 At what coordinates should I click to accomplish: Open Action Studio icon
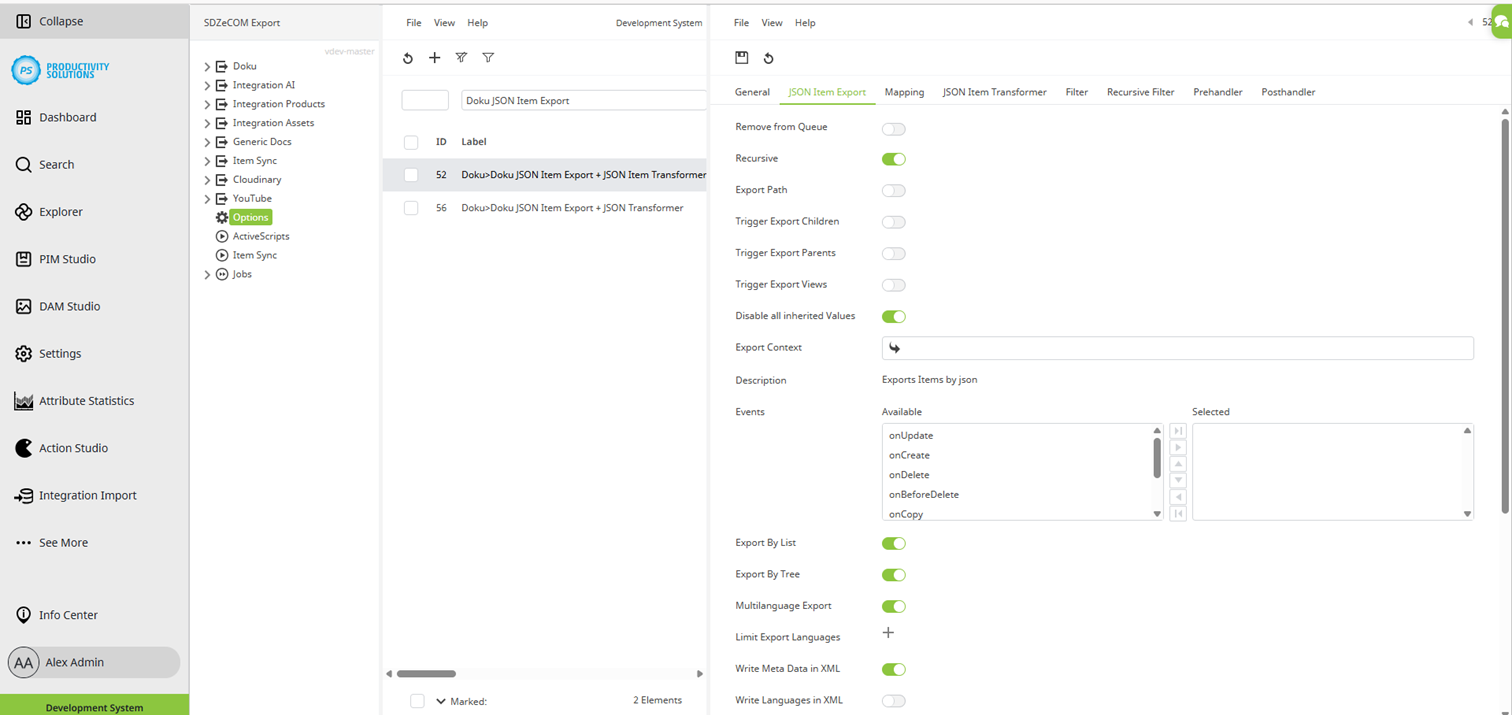click(23, 448)
